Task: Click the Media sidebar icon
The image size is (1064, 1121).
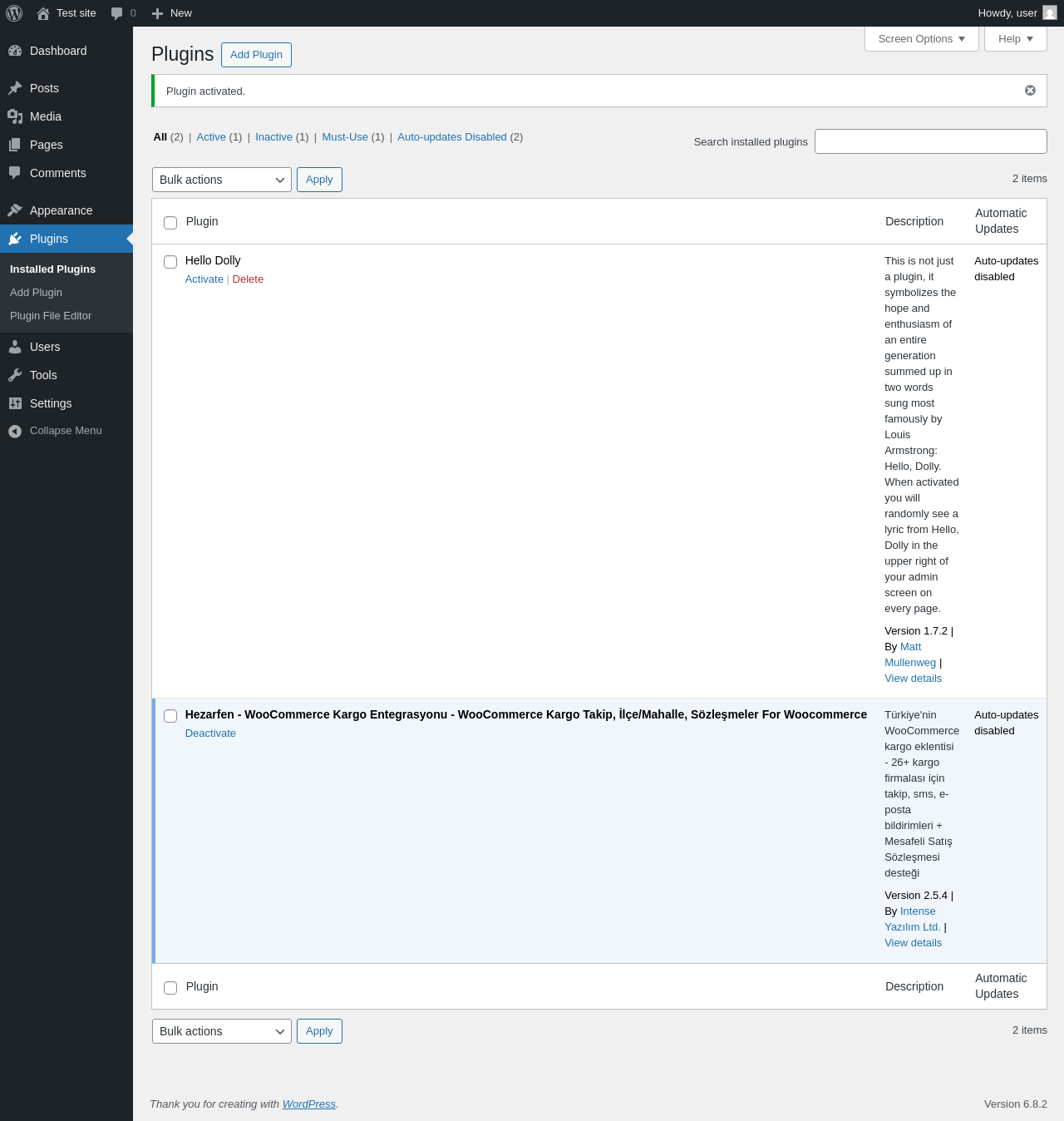Action: pyautogui.click(x=15, y=116)
